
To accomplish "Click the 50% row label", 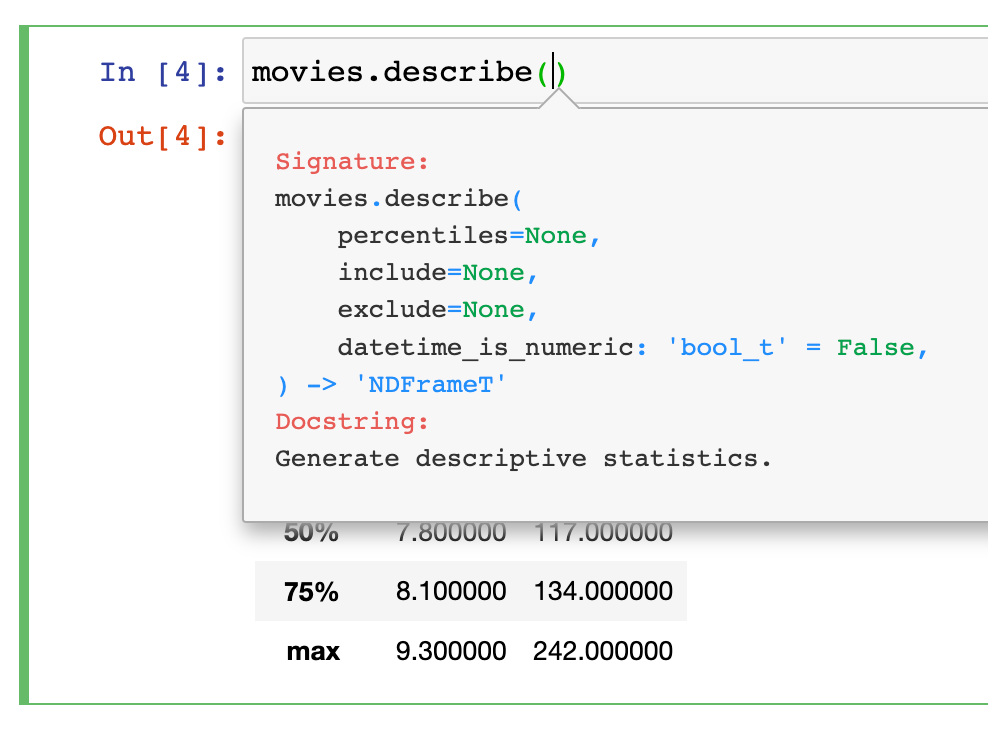I will coord(311,533).
